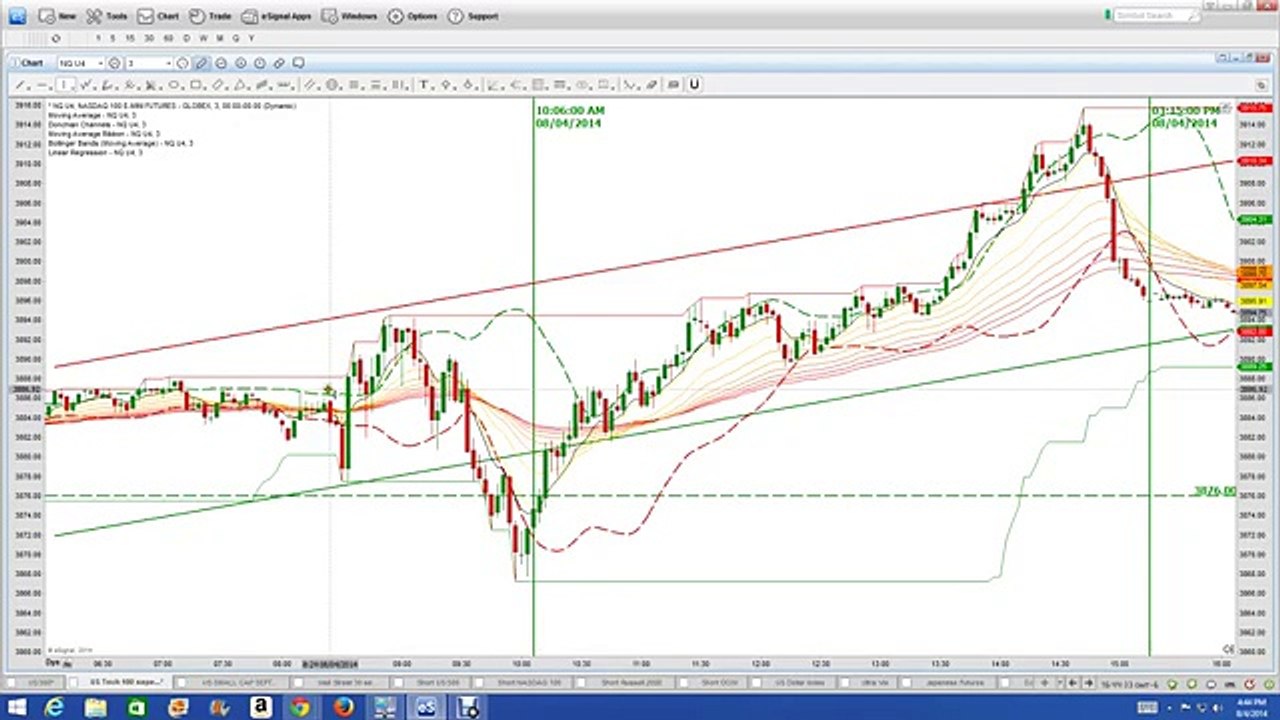Select the eraser tool in drawing toolbar

point(651,85)
